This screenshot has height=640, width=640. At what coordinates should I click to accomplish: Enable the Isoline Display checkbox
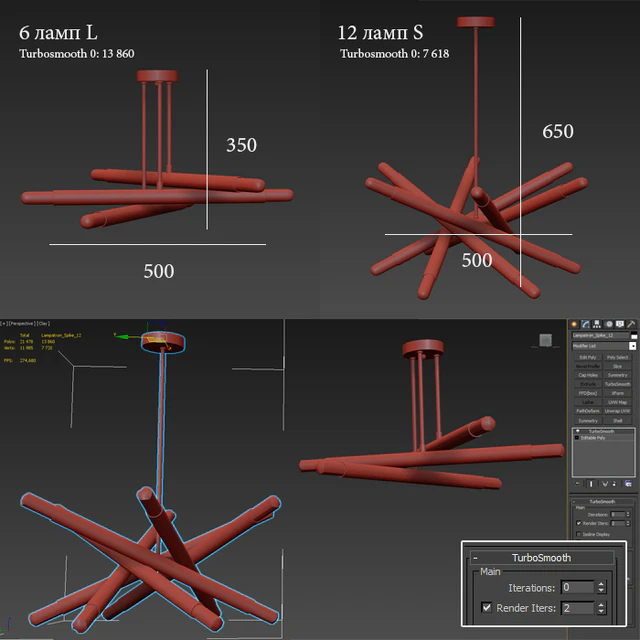point(578,534)
